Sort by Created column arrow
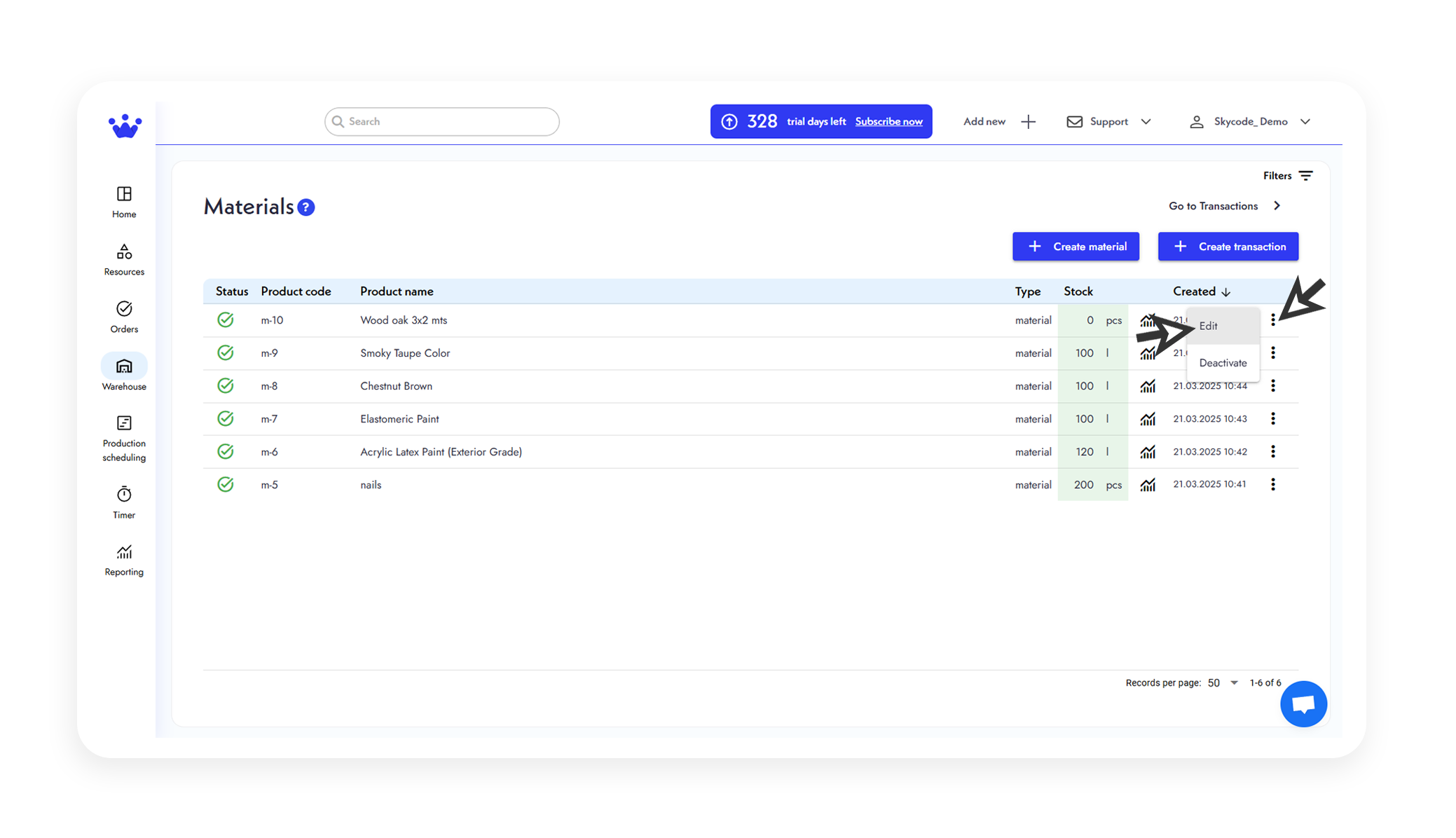 coord(1226,291)
